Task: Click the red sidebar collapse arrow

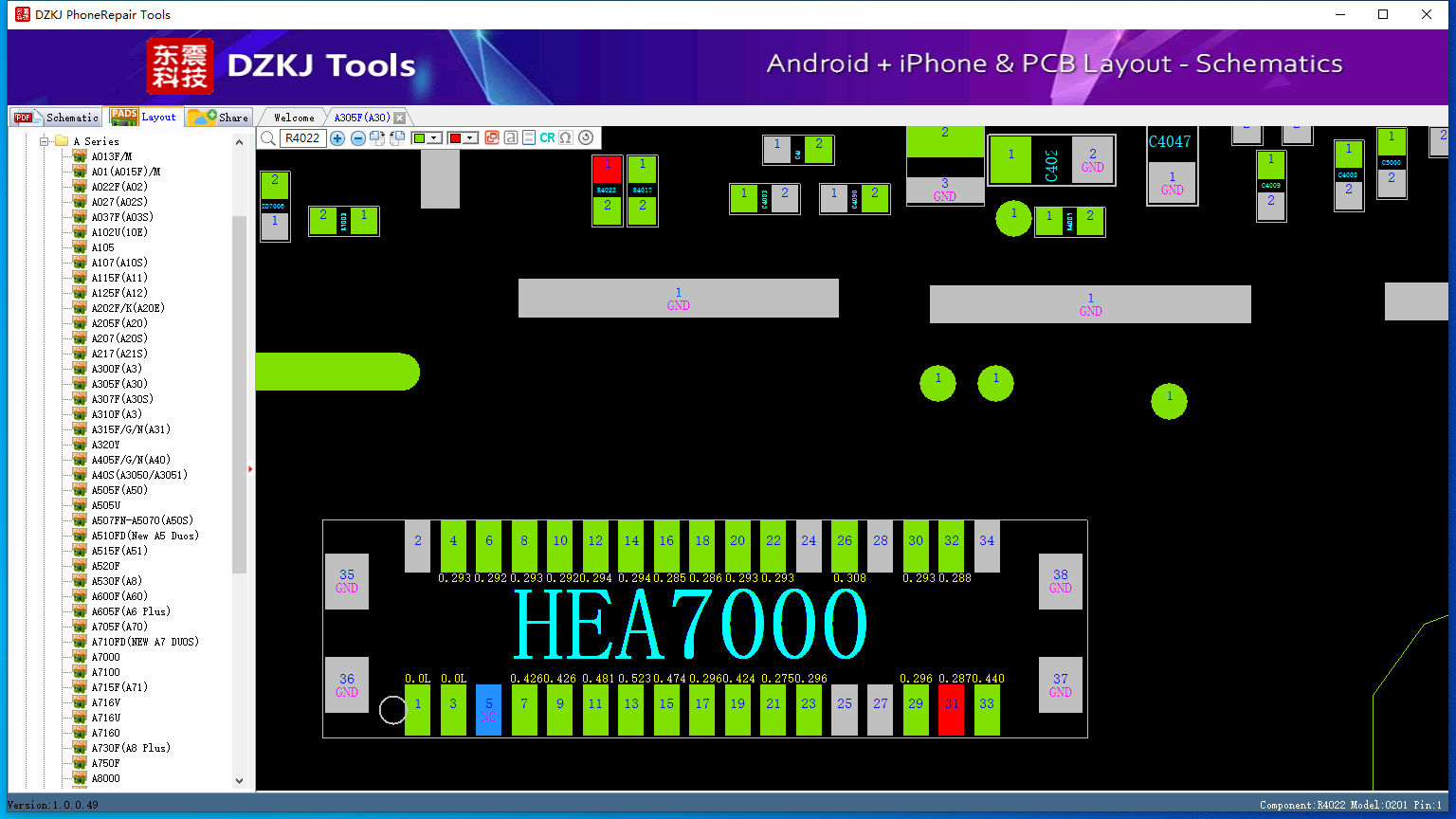Action: 250,468
